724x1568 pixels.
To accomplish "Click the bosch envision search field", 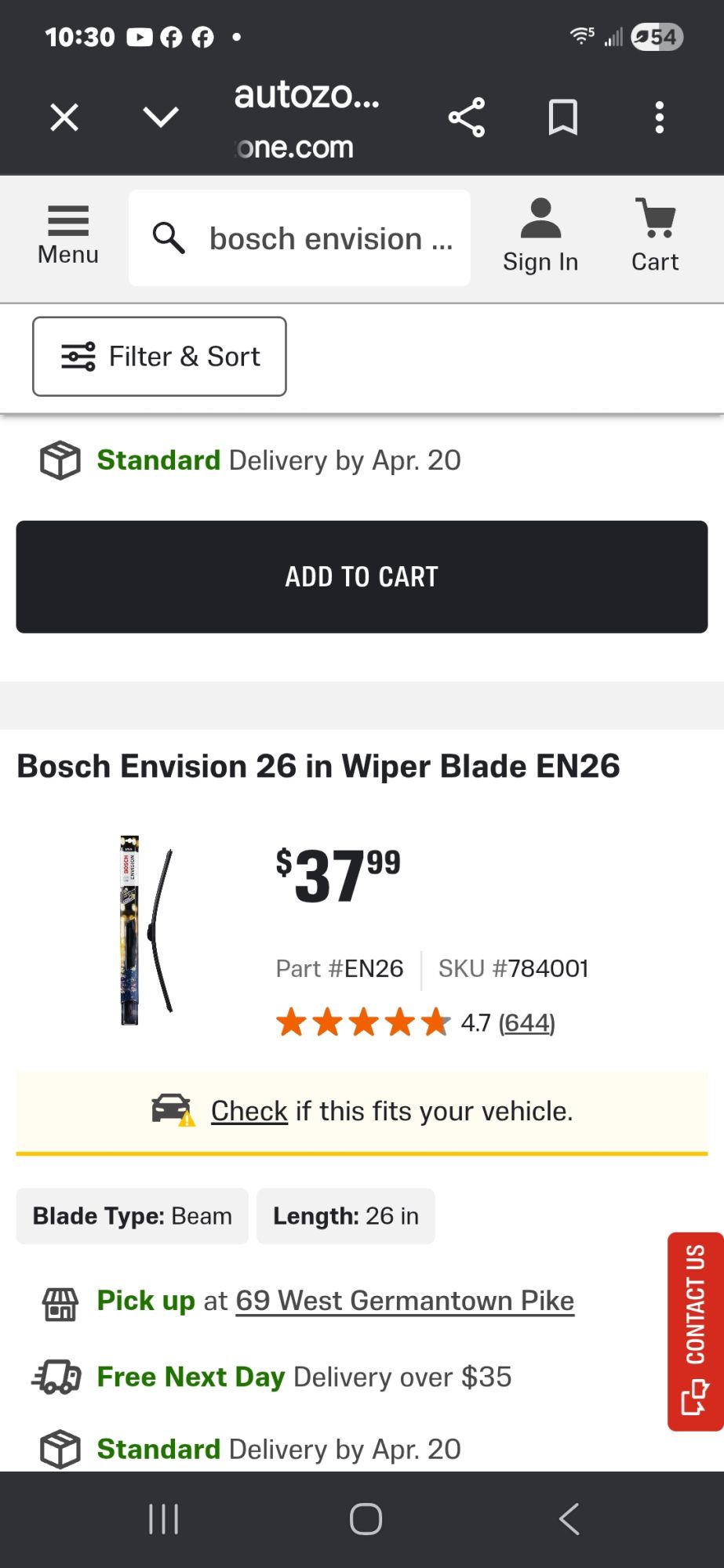I will click(x=331, y=238).
